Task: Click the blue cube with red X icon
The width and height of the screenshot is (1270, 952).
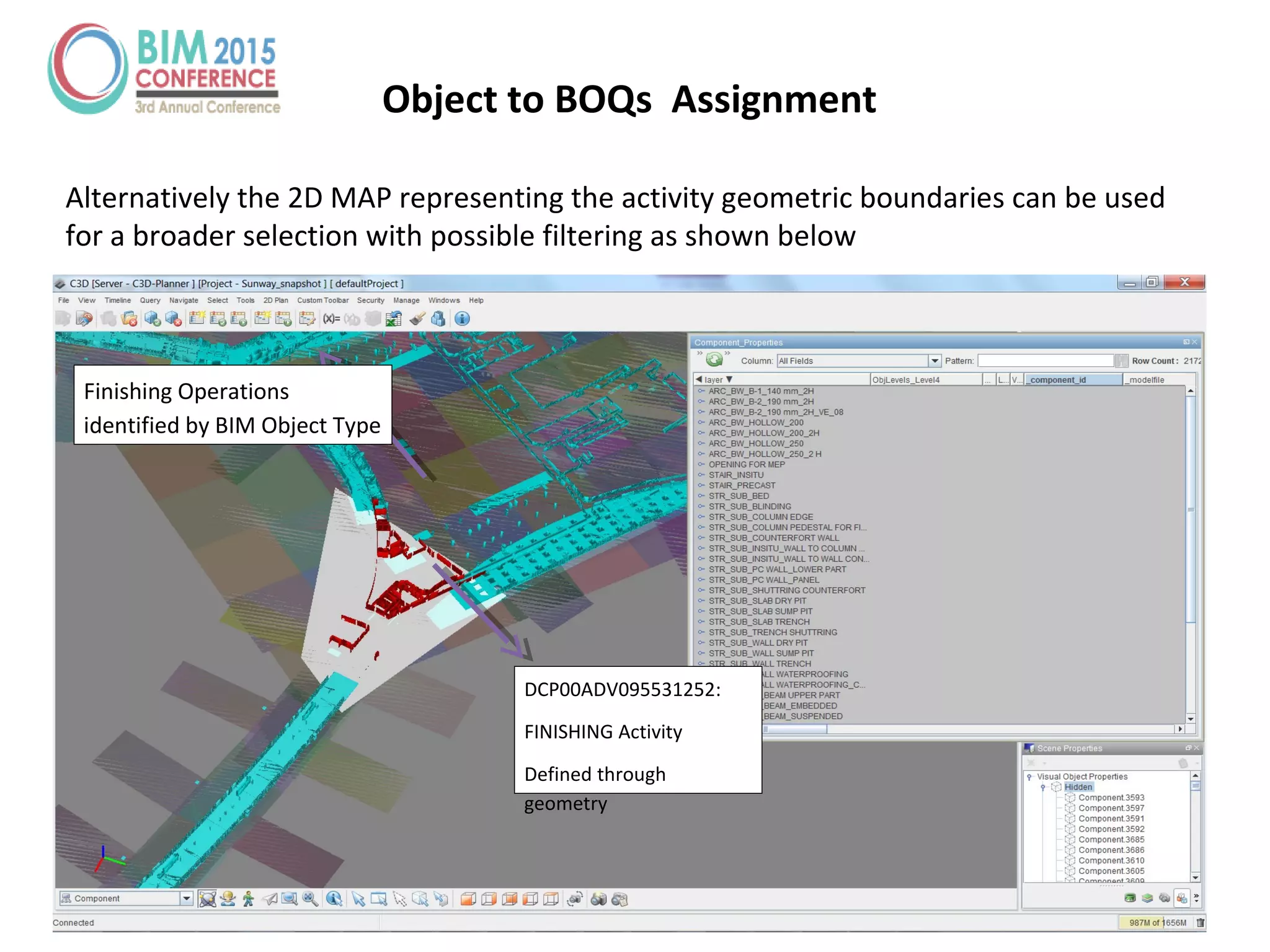Action: point(173,319)
